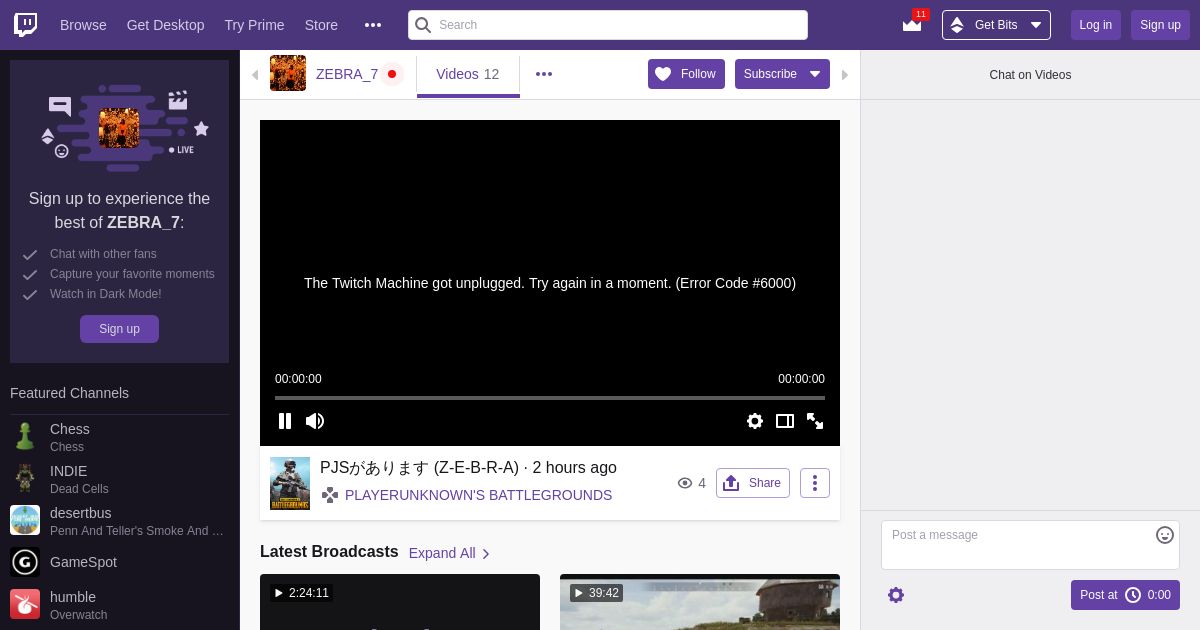Click the magnifier icon in search bar
This screenshot has width=1200, height=630.
[x=423, y=25]
